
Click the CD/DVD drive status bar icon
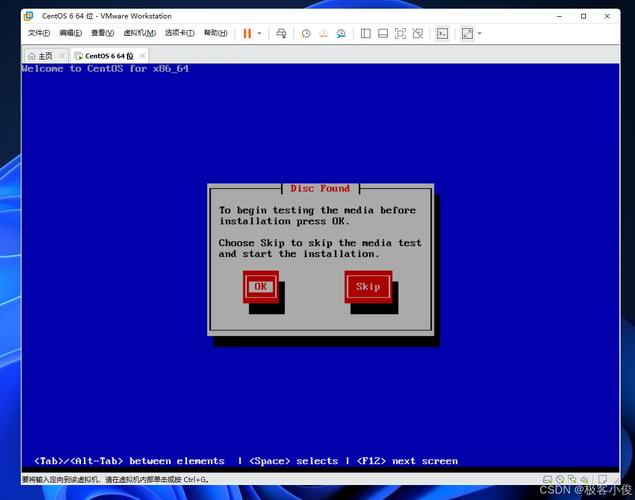point(560,479)
